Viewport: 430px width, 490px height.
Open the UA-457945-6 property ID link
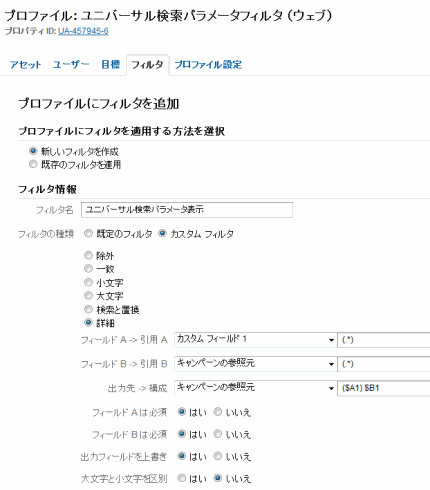[83, 31]
